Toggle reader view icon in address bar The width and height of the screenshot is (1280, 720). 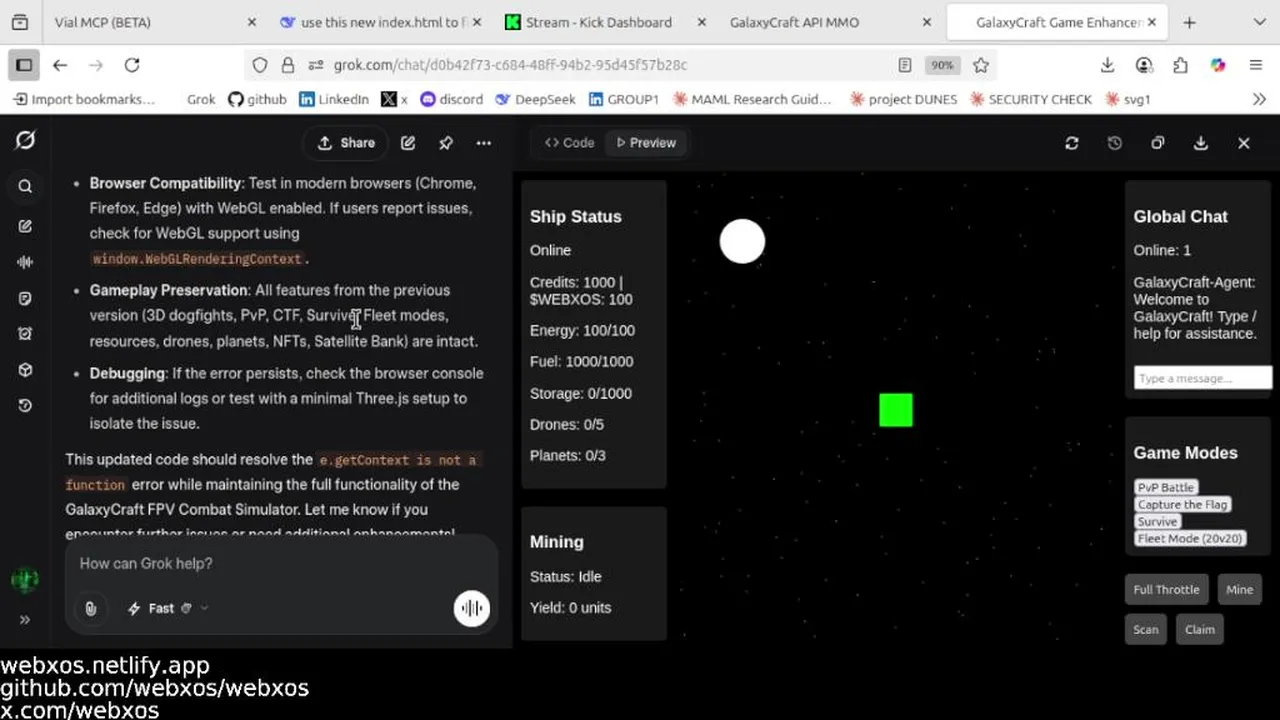click(x=905, y=65)
